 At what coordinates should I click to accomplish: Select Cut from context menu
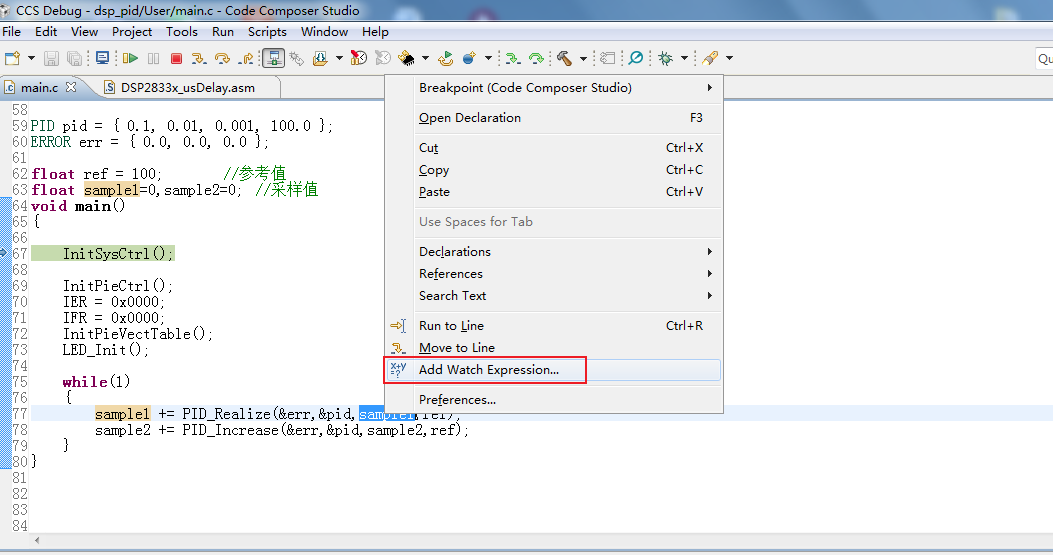[567, 148]
